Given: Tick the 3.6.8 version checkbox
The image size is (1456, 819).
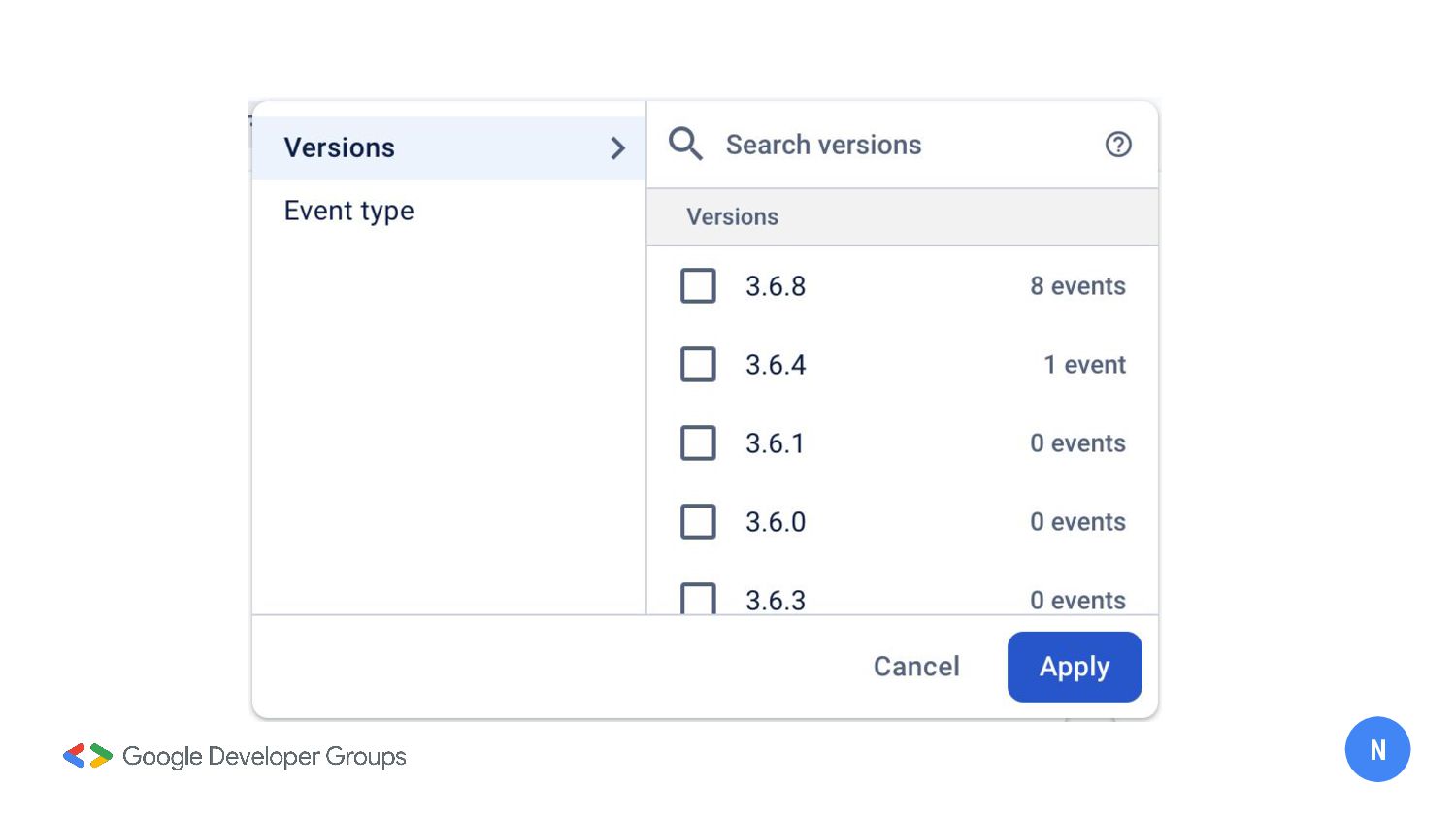Looking at the screenshot, I should tap(698, 286).
